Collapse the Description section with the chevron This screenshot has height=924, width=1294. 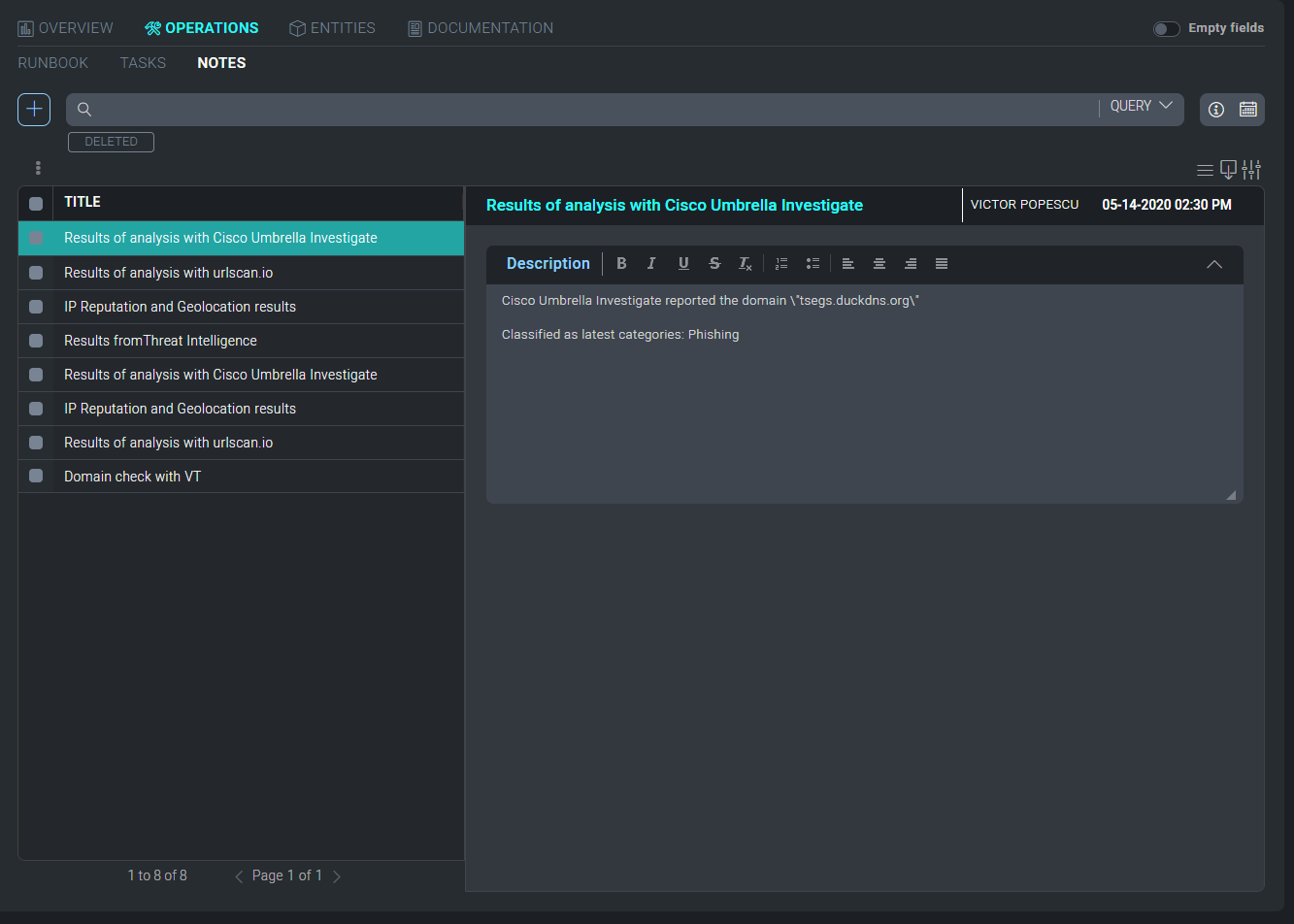(x=1213, y=264)
